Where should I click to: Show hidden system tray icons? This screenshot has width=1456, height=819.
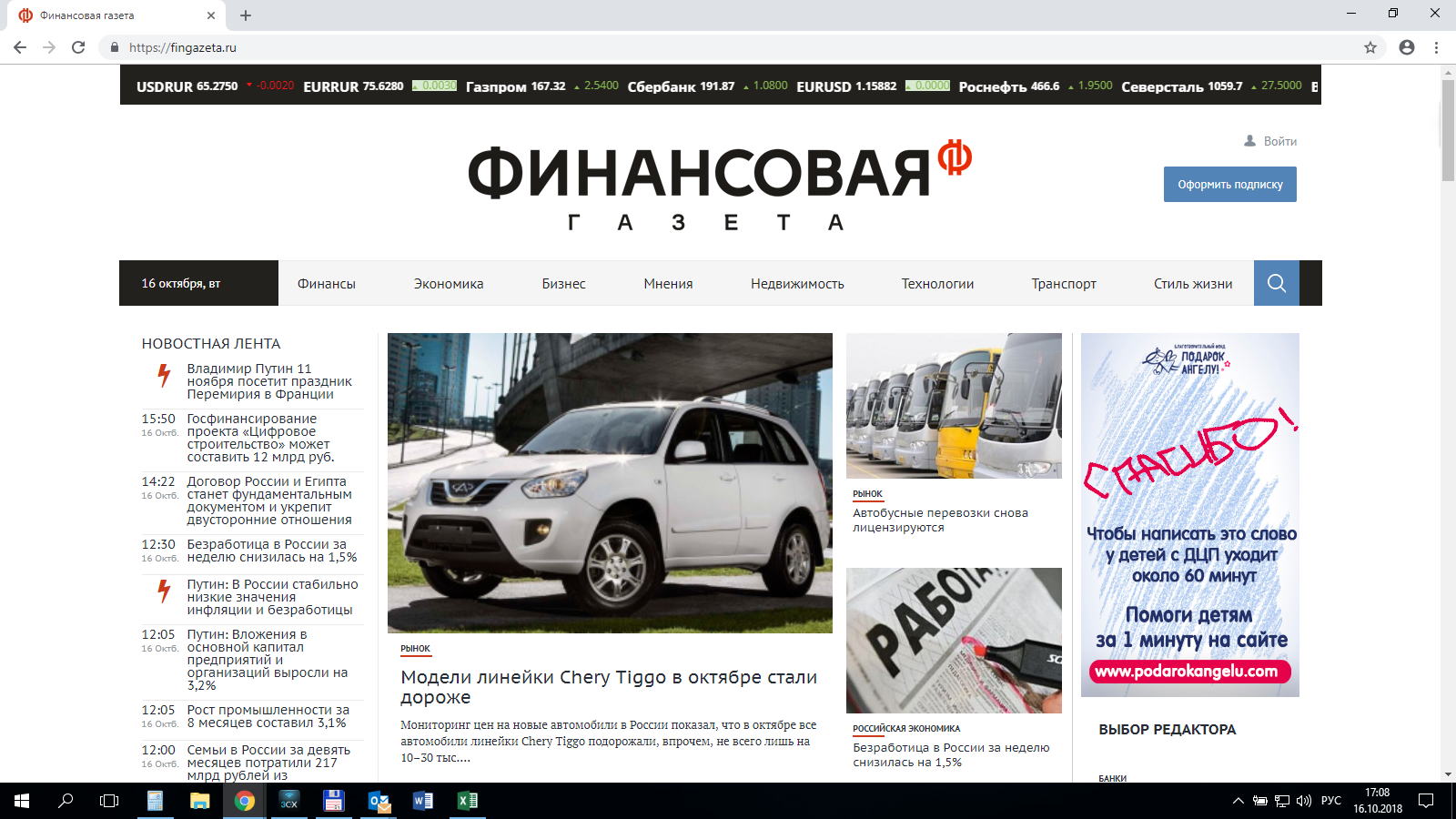(x=1238, y=801)
